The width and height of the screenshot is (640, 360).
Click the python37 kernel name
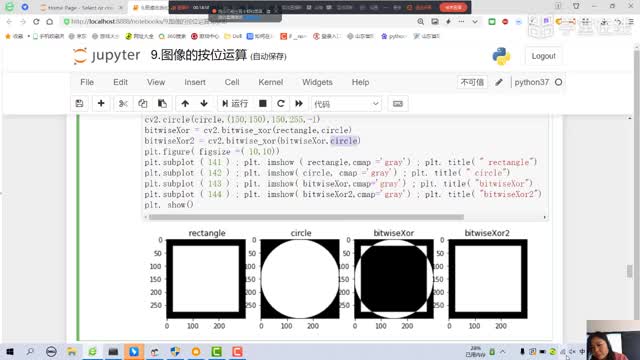click(531, 82)
